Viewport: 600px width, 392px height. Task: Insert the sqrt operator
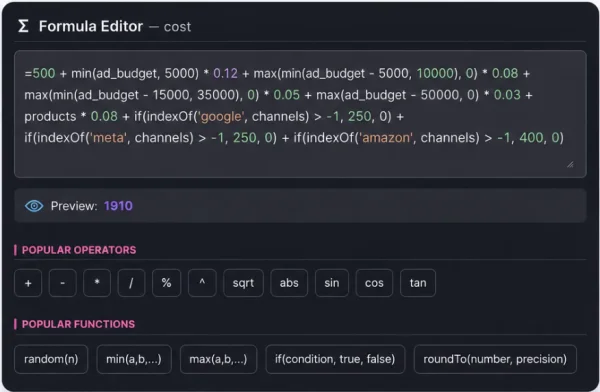[243, 283]
